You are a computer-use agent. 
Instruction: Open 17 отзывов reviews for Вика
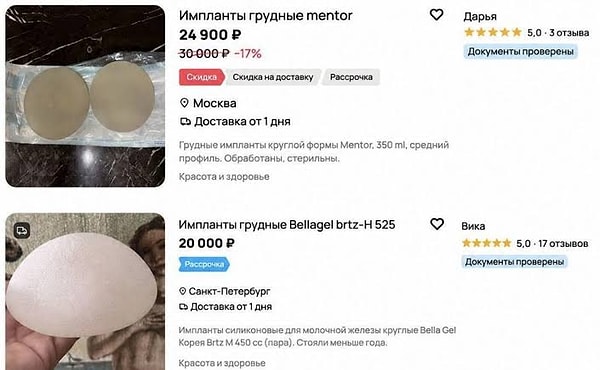coord(563,243)
